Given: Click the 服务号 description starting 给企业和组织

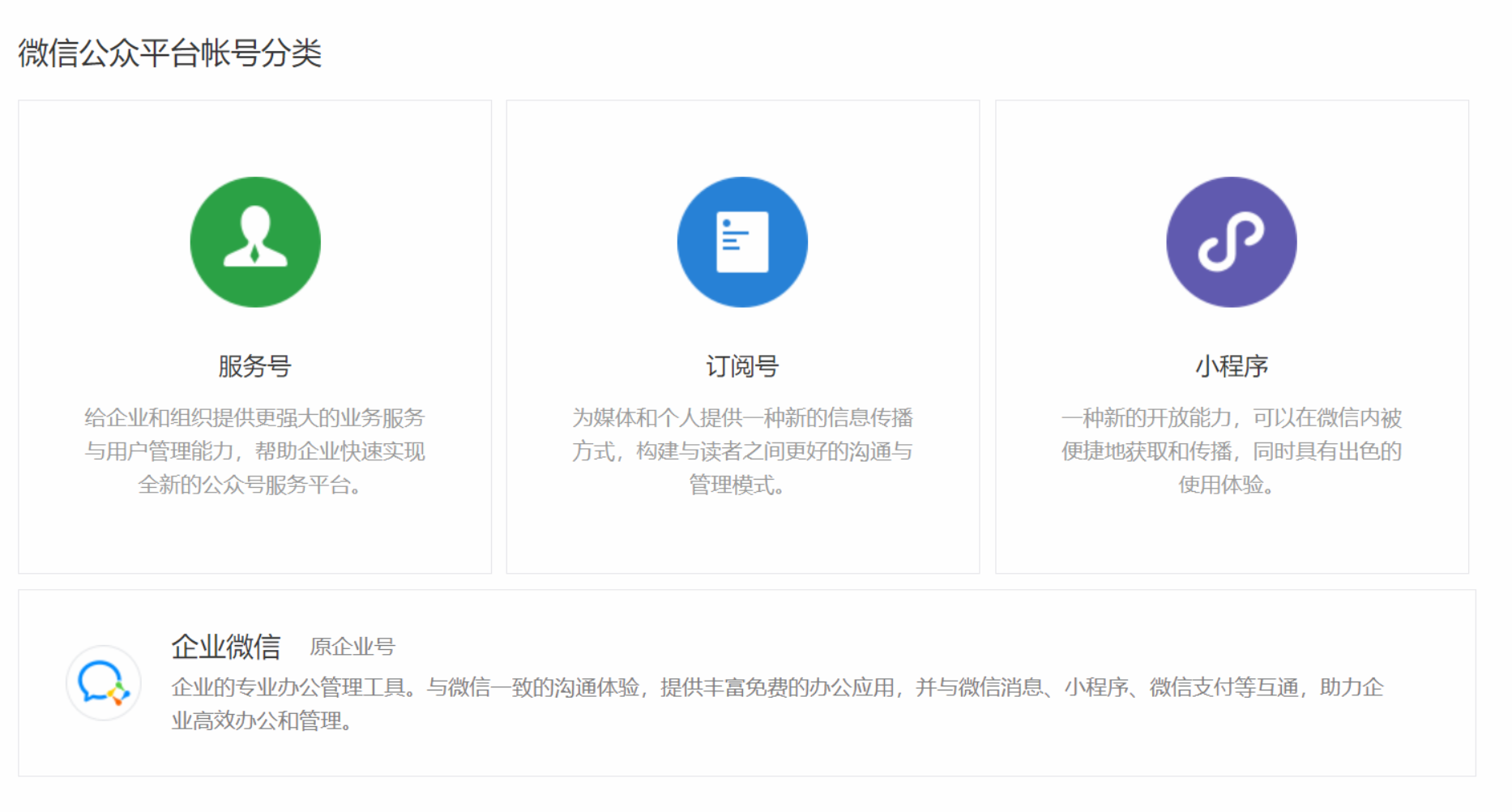Looking at the screenshot, I should point(254,451).
